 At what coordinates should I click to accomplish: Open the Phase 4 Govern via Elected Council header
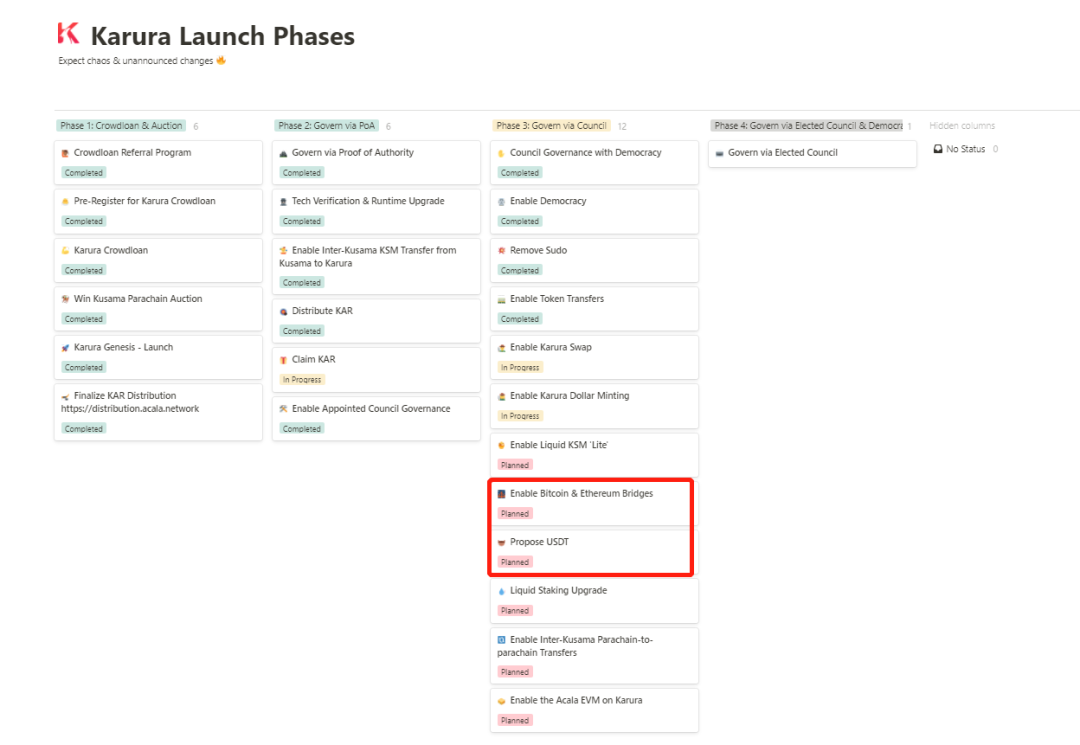point(806,126)
